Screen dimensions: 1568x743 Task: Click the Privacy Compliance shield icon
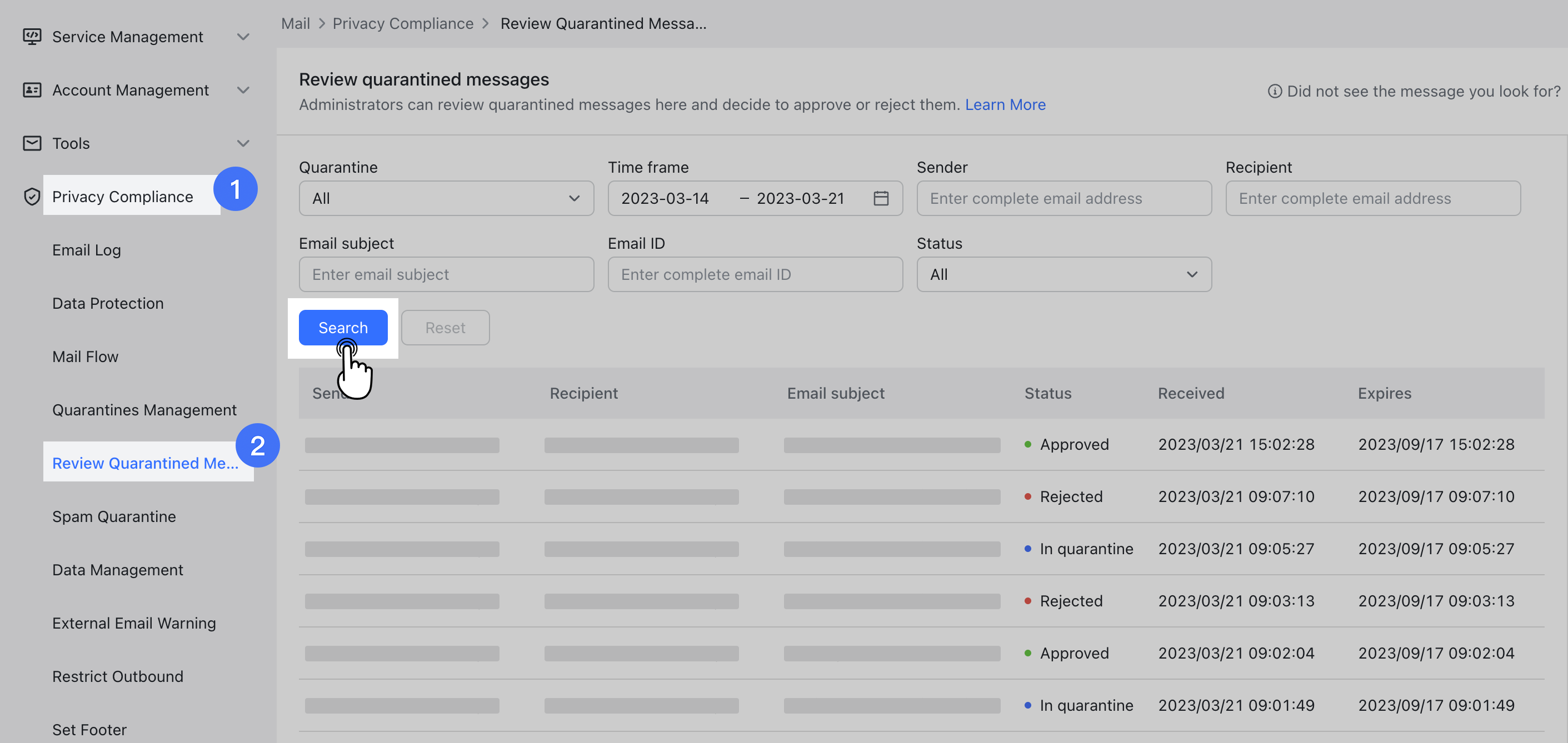coord(32,196)
